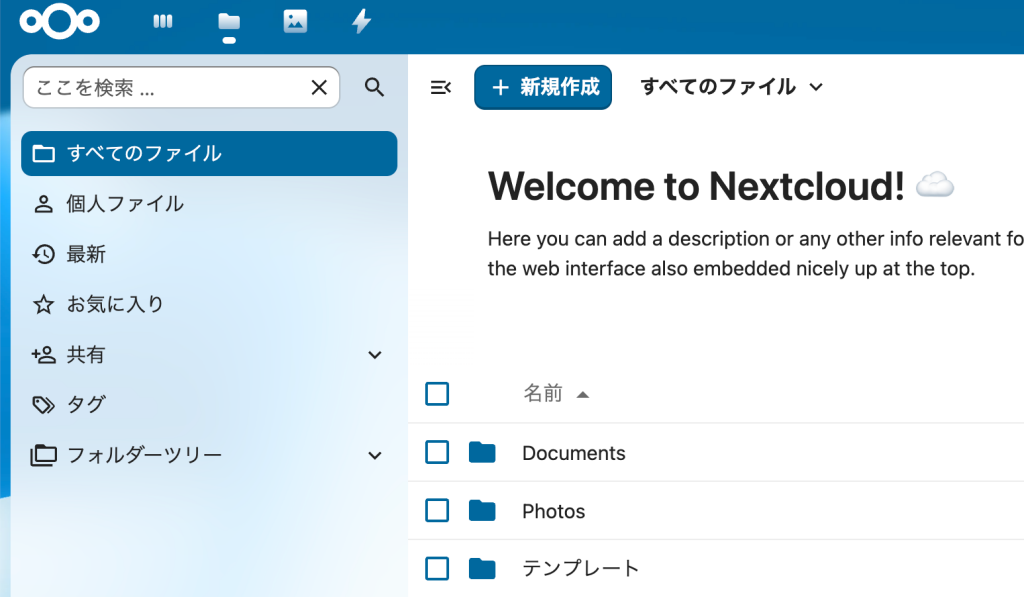The height and width of the screenshot is (597, 1024).
Task: Collapse the navigation sidebar toggle icon
Action: coord(440,88)
